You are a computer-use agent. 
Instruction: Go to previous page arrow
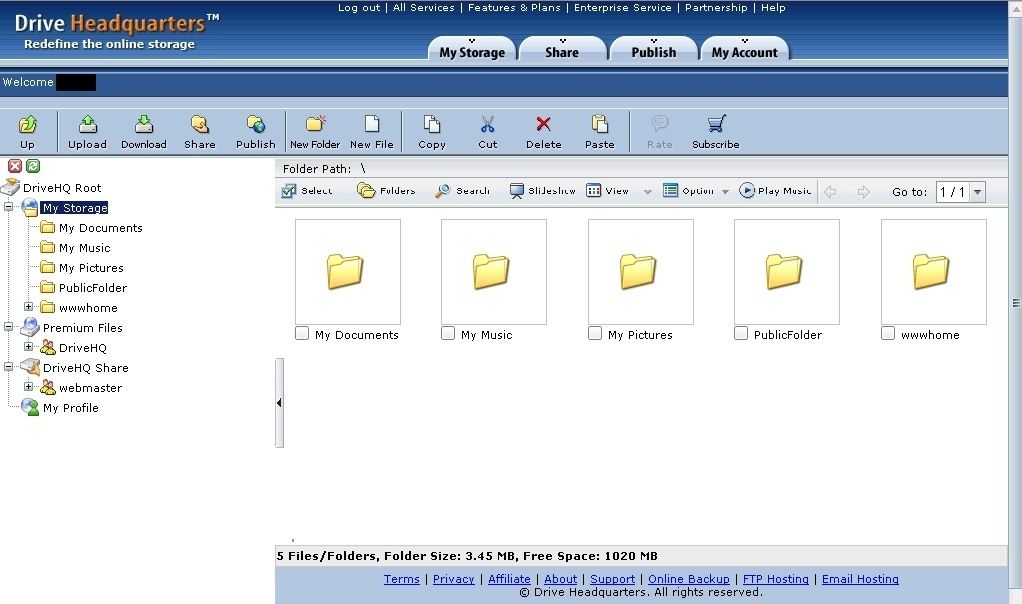tap(830, 192)
